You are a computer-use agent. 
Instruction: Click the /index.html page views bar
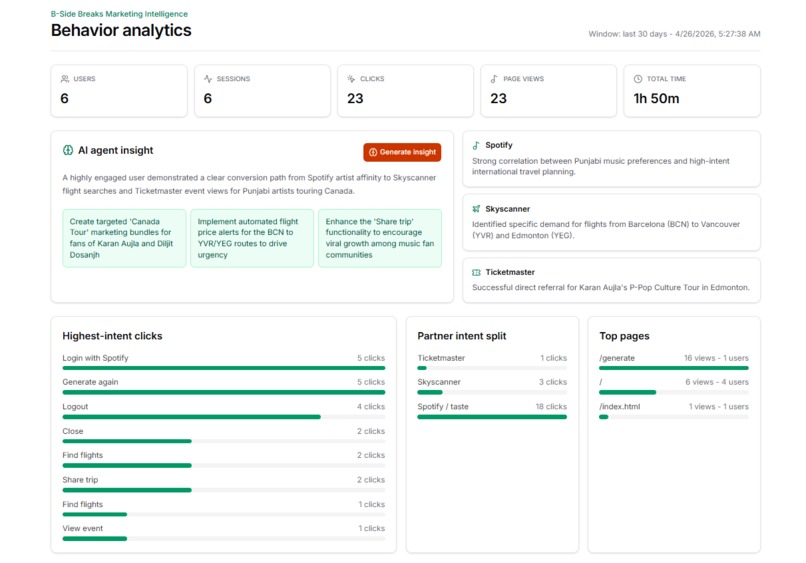coord(674,417)
